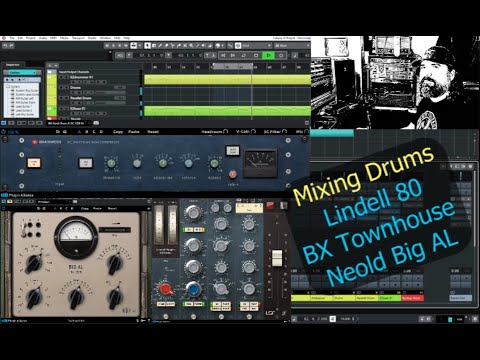This screenshot has width=480, height=360.
Task: Select the Zoom magnifier tool
Action: click(x=191, y=45)
